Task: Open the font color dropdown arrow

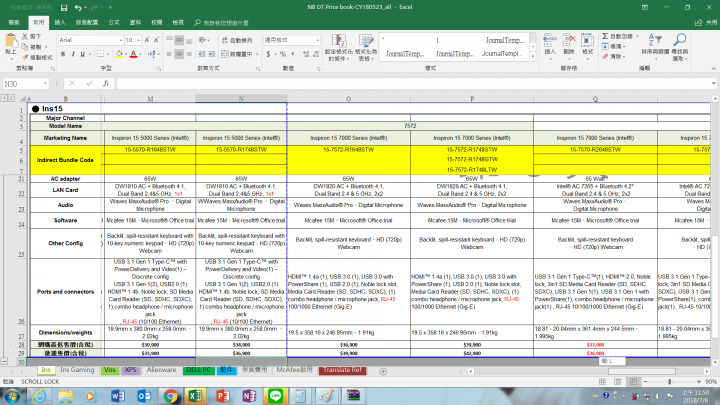Action: 141,54
